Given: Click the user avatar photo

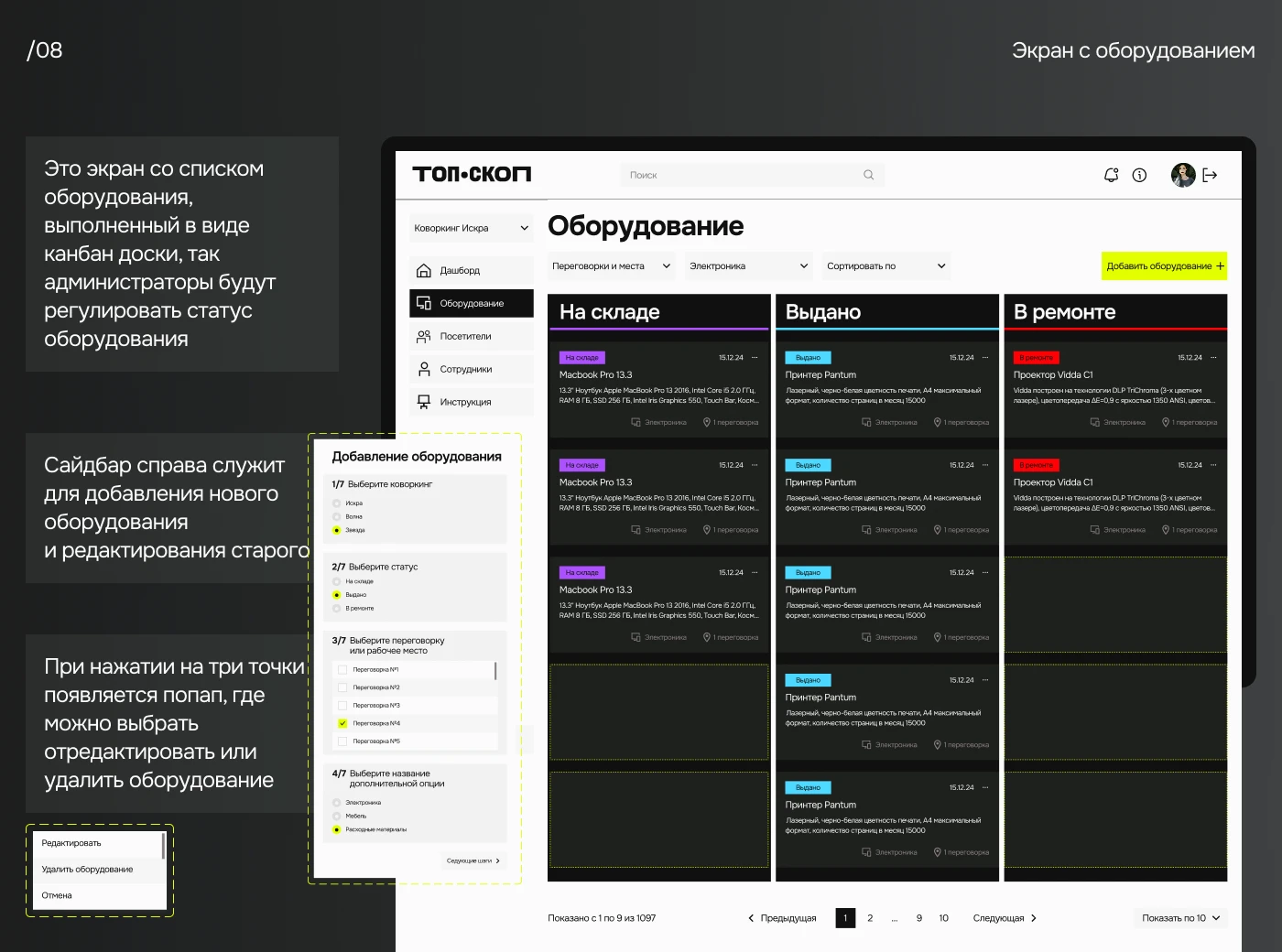Looking at the screenshot, I should click(x=1183, y=175).
